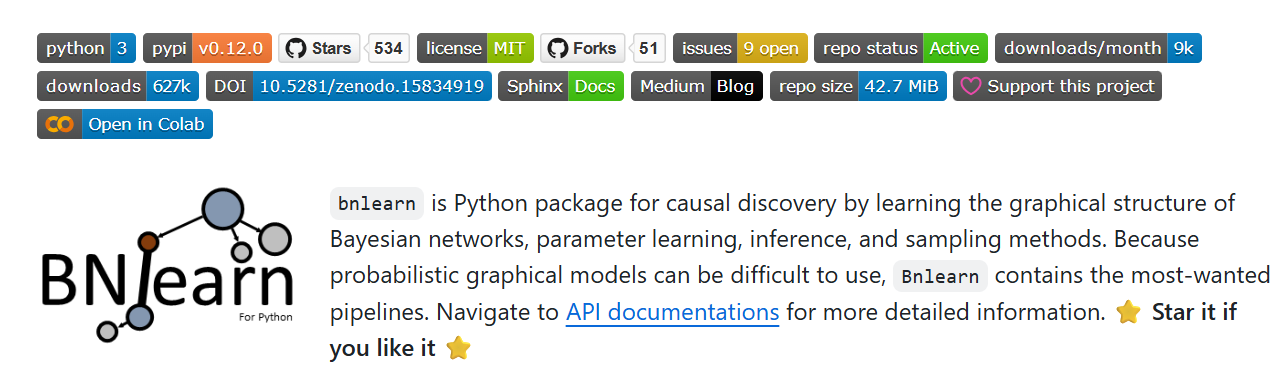This screenshot has height=379, width=1282.
Task: Open the python 3 badge
Action: (86, 48)
